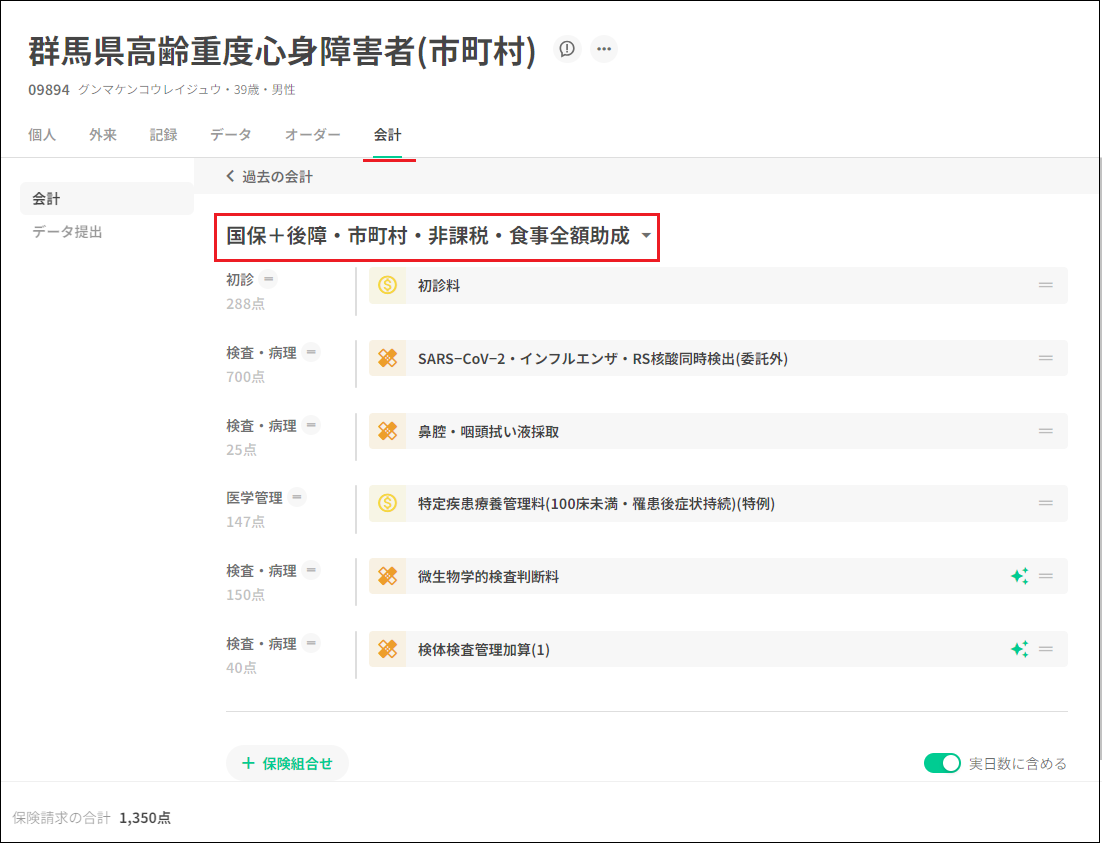Click drag handle on 初診料 row

pyautogui.click(x=1046, y=286)
